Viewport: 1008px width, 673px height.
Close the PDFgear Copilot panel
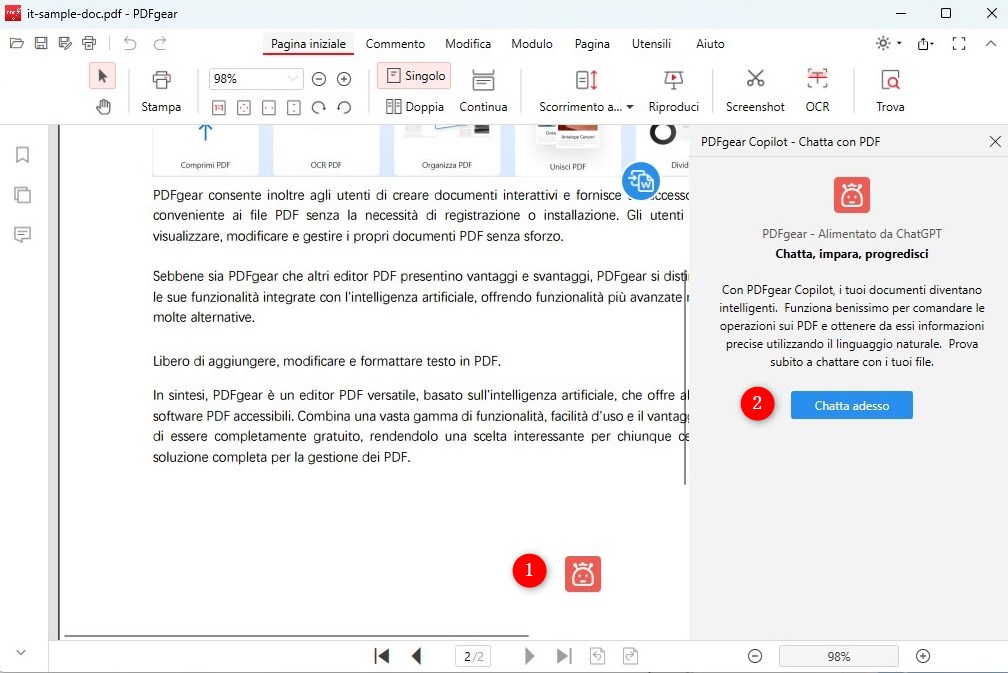[x=994, y=141]
